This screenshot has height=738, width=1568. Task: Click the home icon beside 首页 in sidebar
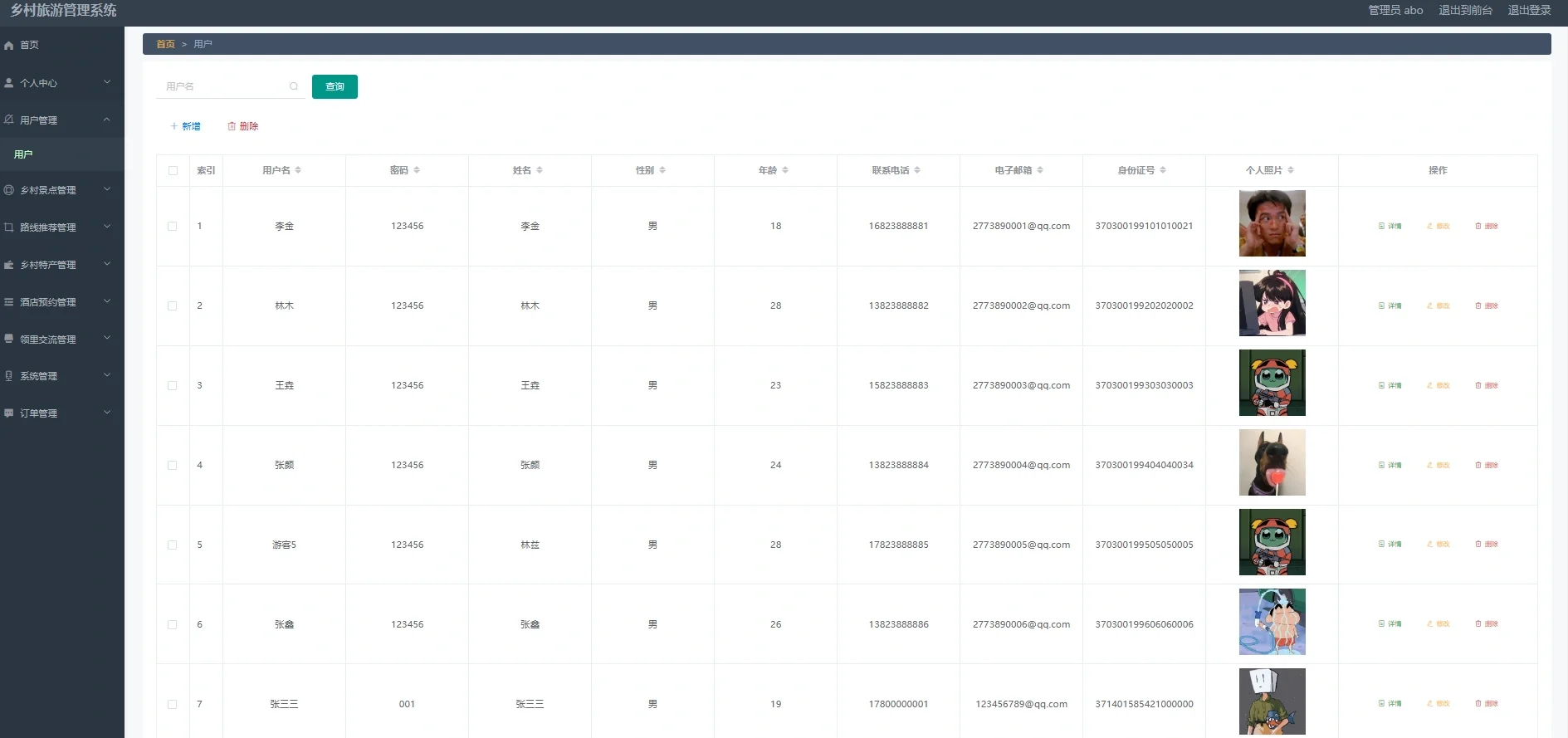click(x=9, y=46)
